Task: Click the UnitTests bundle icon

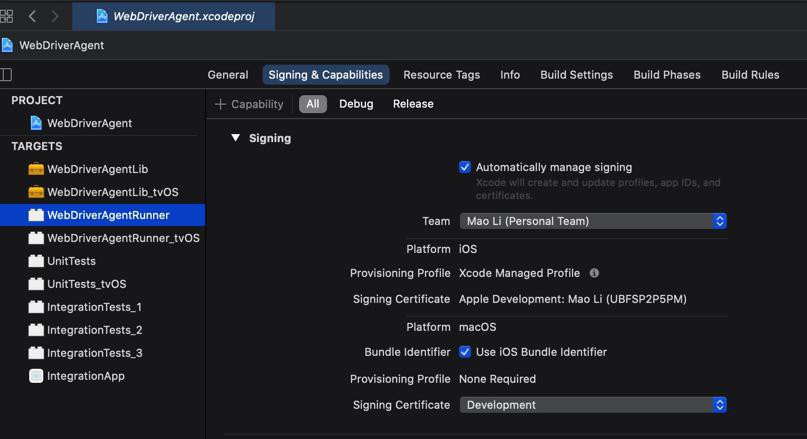Action: pos(36,261)
